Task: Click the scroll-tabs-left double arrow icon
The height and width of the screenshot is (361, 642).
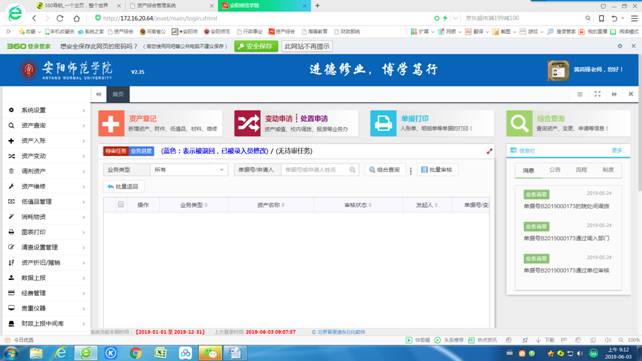Action: coord(98,94)
